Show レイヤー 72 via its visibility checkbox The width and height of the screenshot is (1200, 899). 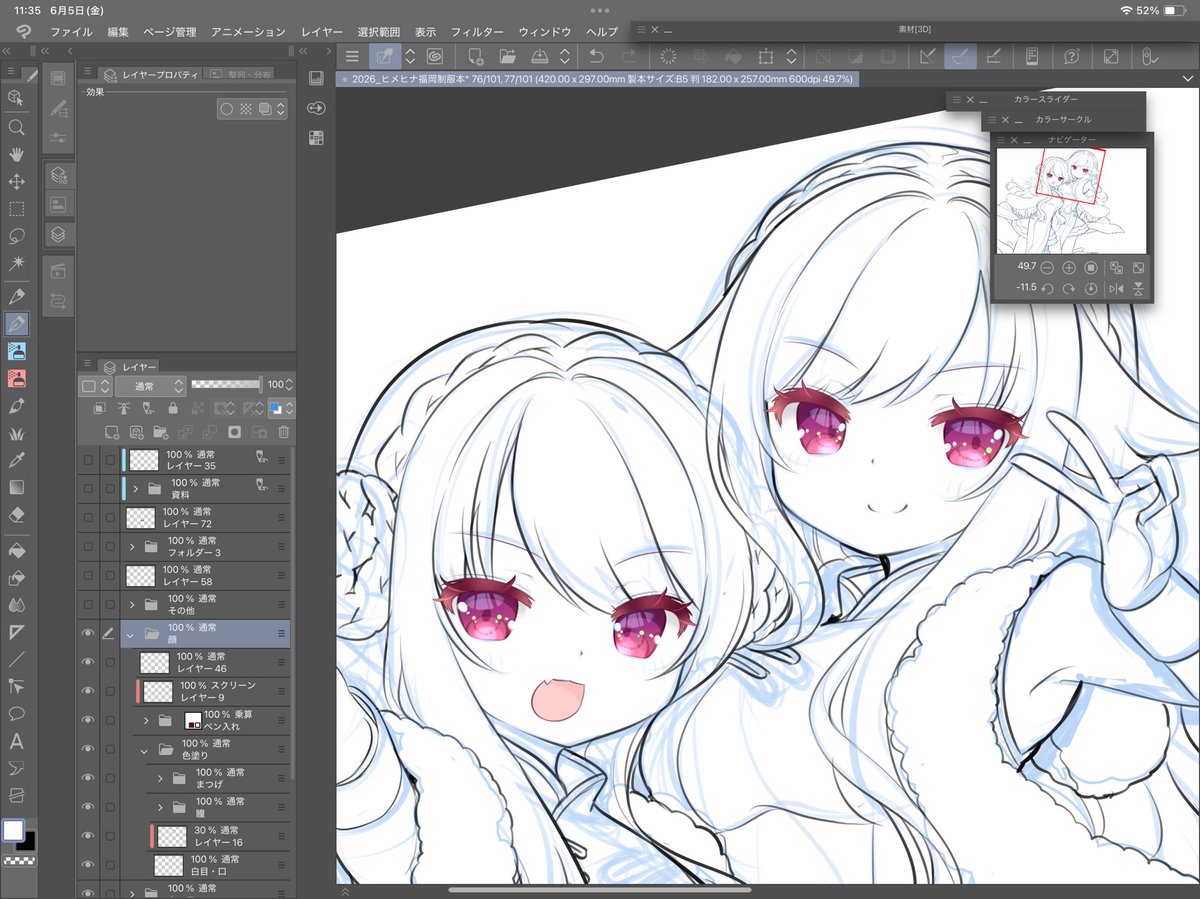[88, 518]
